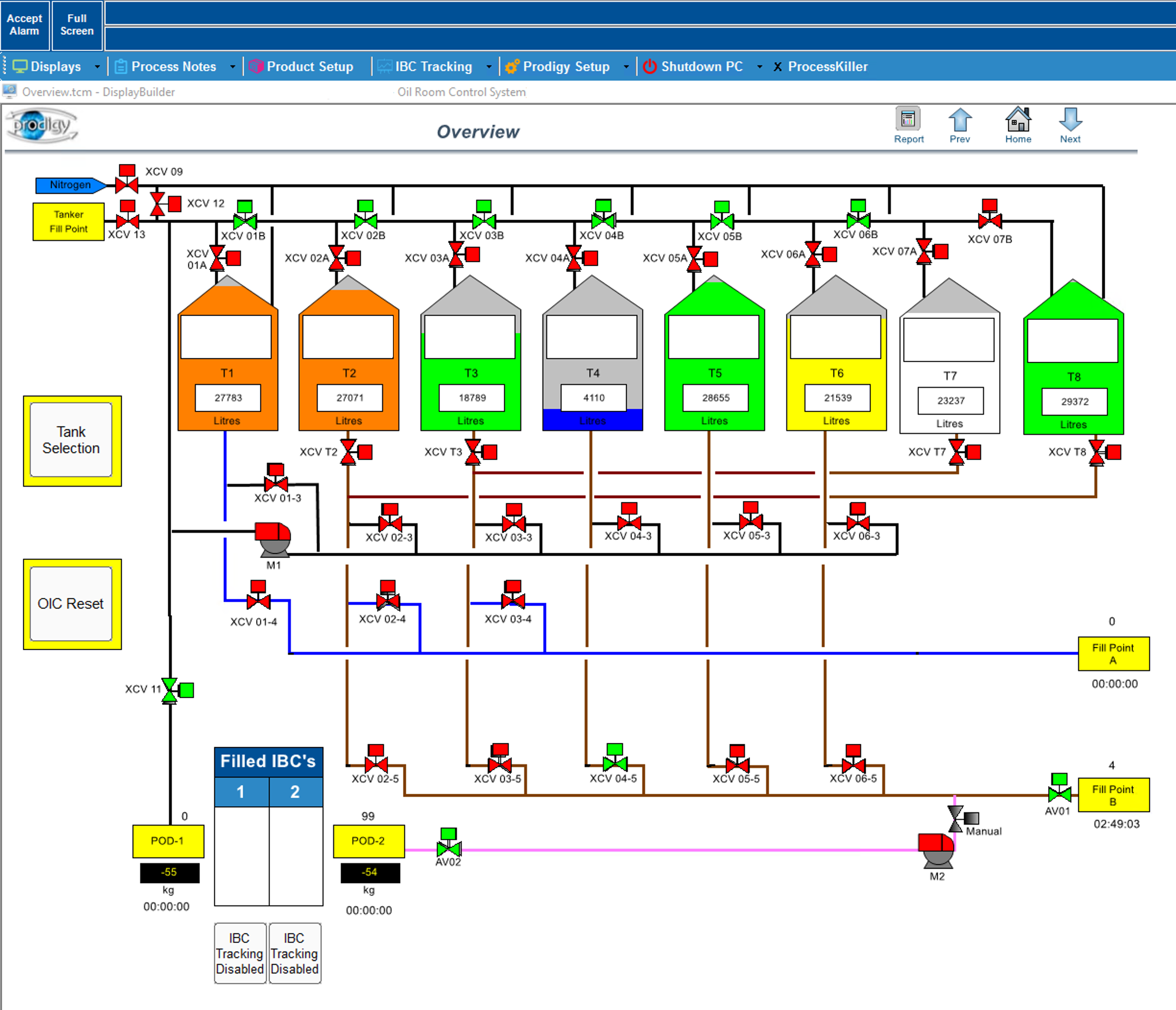Select Filled IBC's column 2 header
This screenshot has height=1010, width=1176.
click(296, 792)
